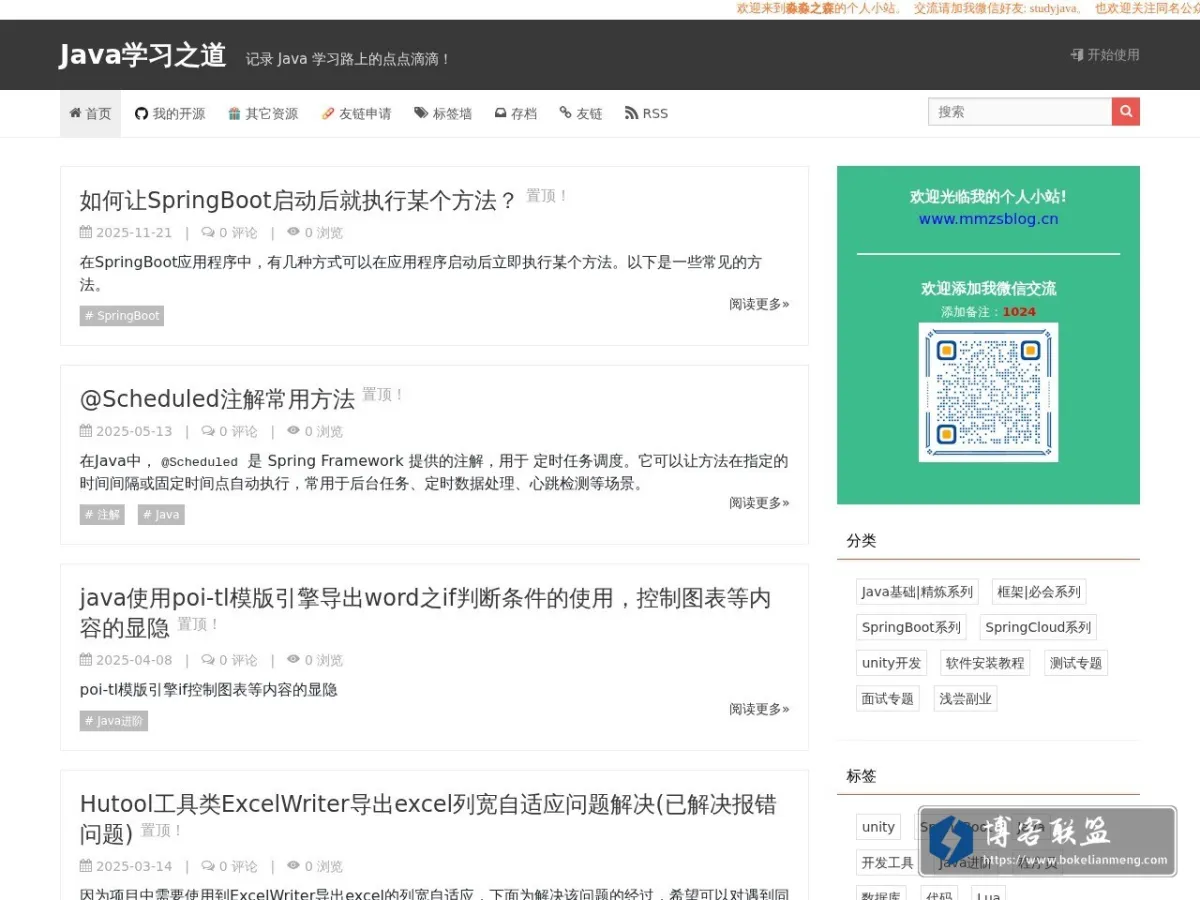Select the 开发工具 tag under 标签
The width and height of the screenshot is (1200, 900).
[887, 863]
